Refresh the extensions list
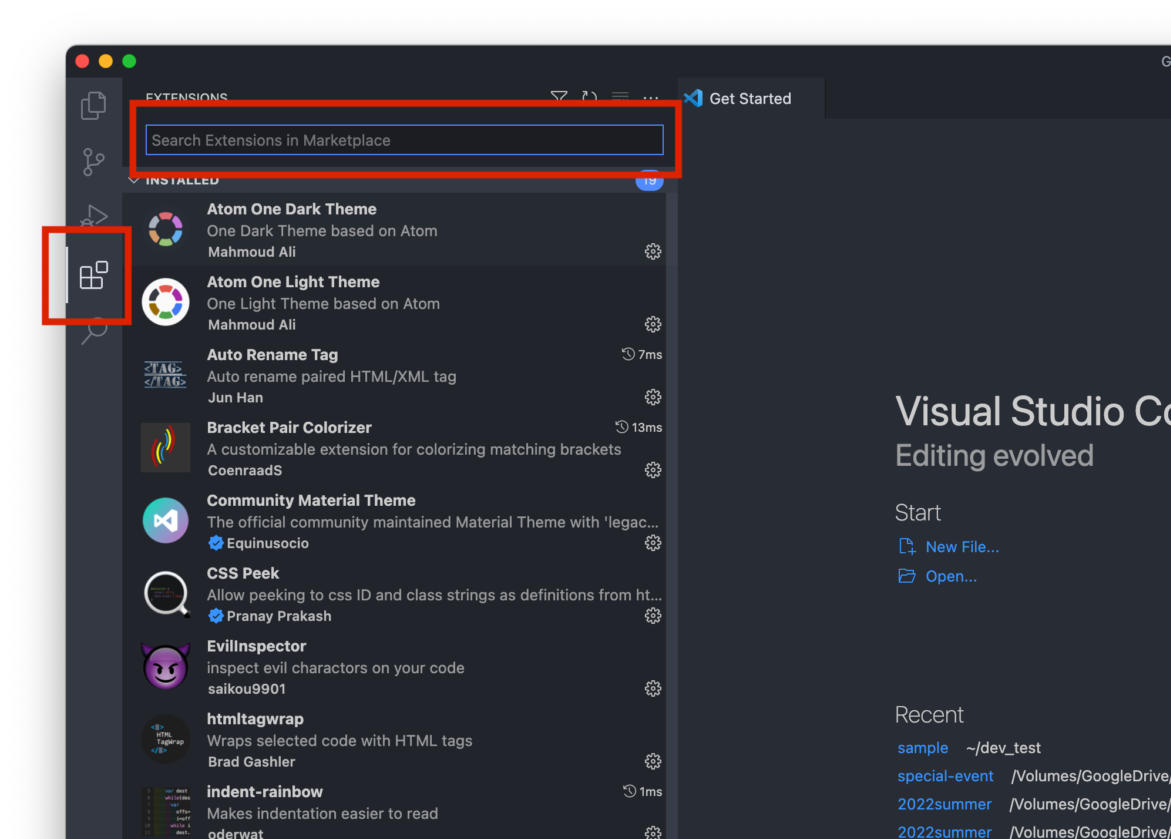 [590, 97]
